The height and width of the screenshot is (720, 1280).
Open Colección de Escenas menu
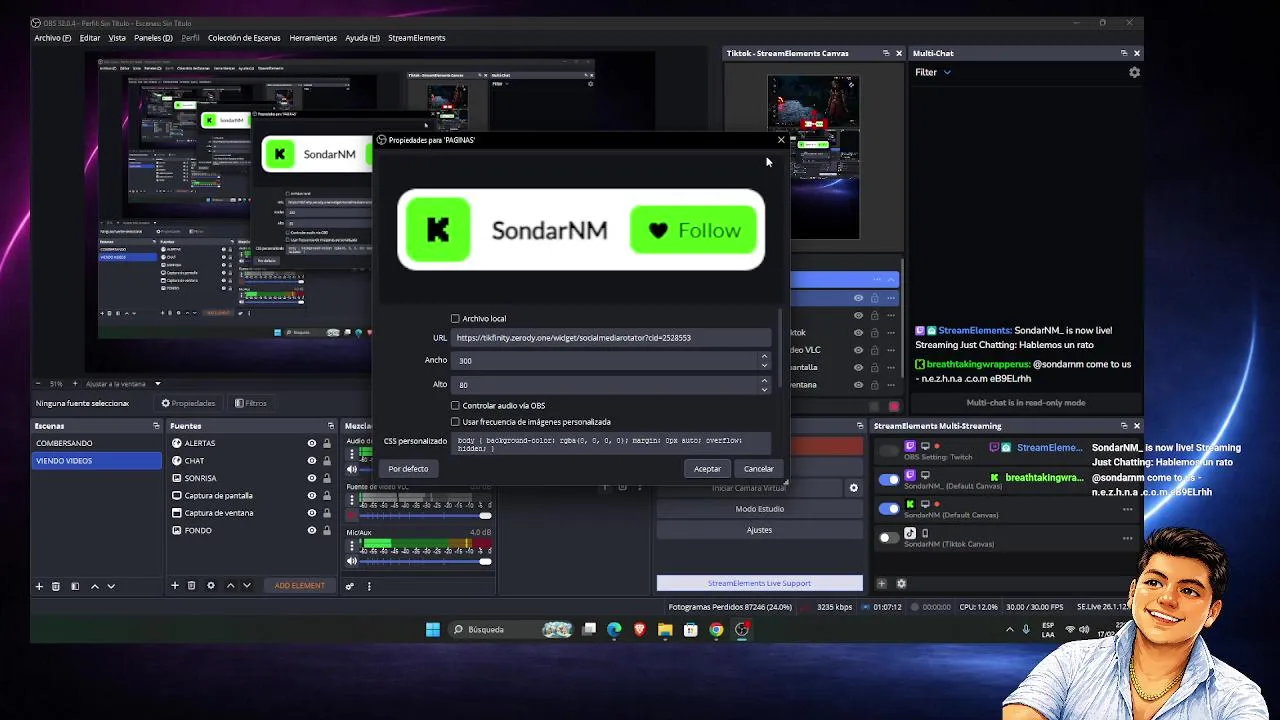tap(244, 38)
